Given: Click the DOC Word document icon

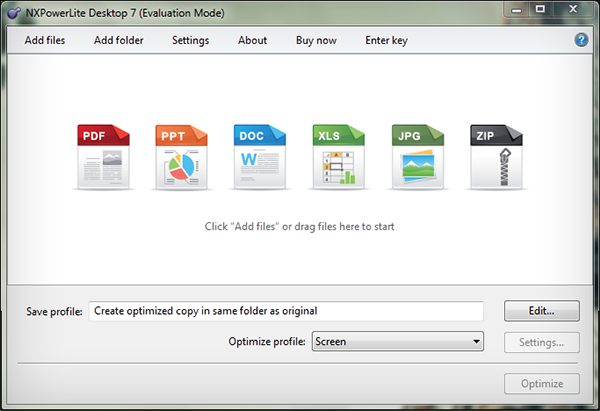Looking at the screenshot, I should (x=260, y=157).
